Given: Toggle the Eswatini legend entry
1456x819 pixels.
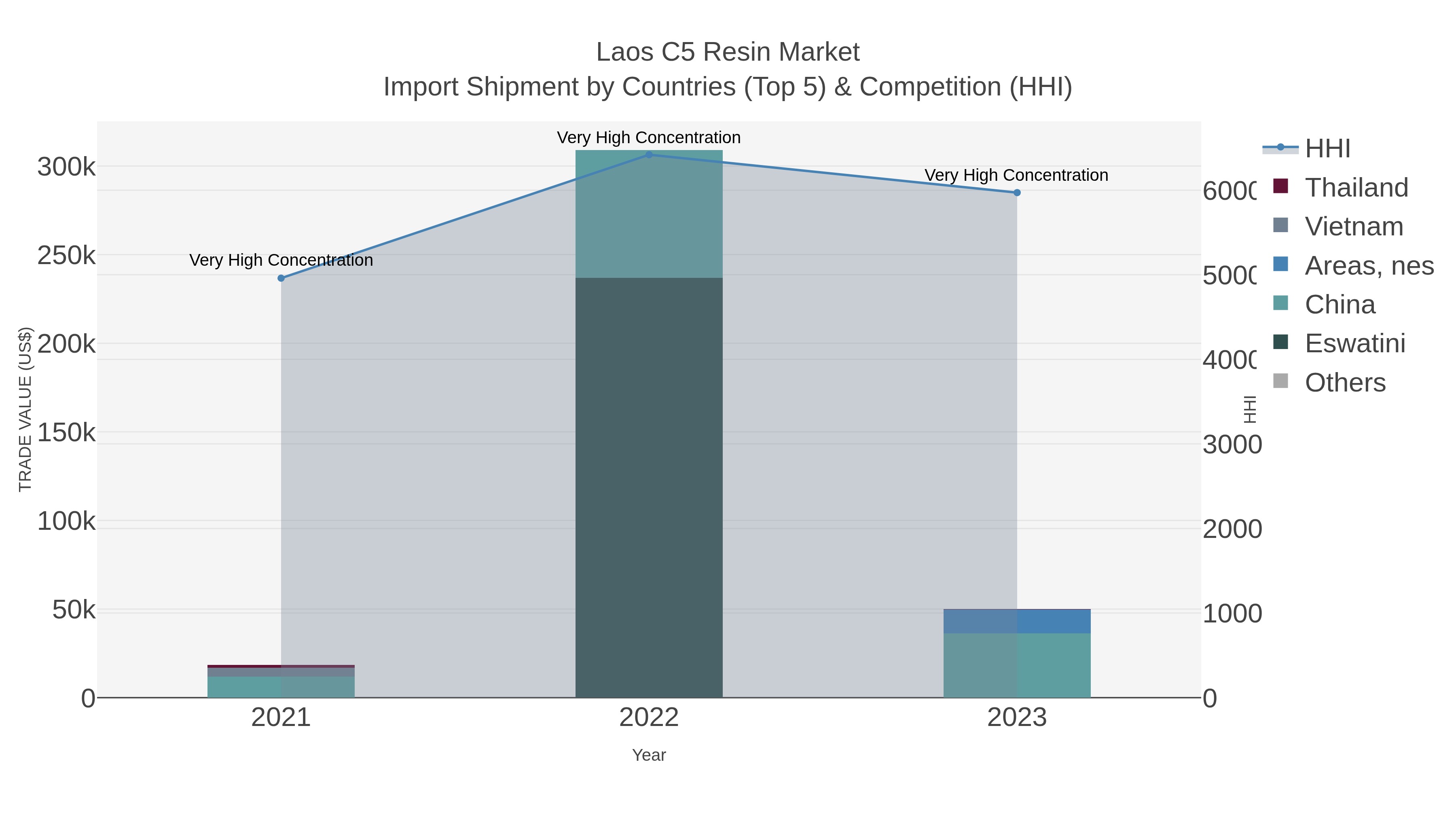Looking at the screenshot, I should pyautogui.click(x=1339, y=343).
